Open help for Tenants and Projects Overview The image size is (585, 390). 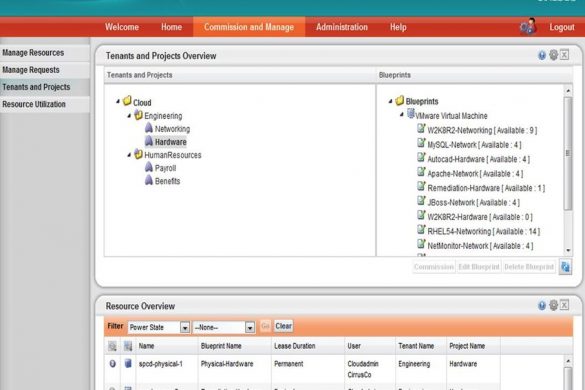pyautogui.click(x=542, y=56)
